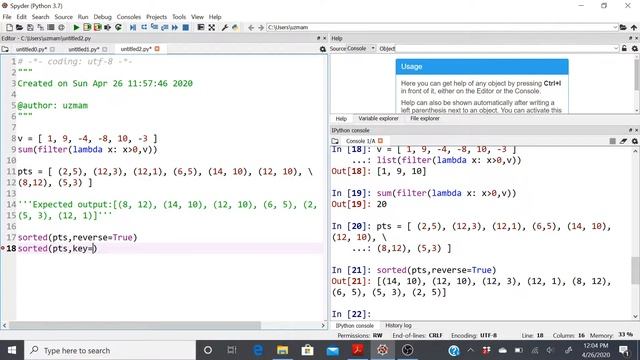The width and height of the screenshot is (640, 360).
Task: Close the untitled0.py tab
Action: coord(52,49)
